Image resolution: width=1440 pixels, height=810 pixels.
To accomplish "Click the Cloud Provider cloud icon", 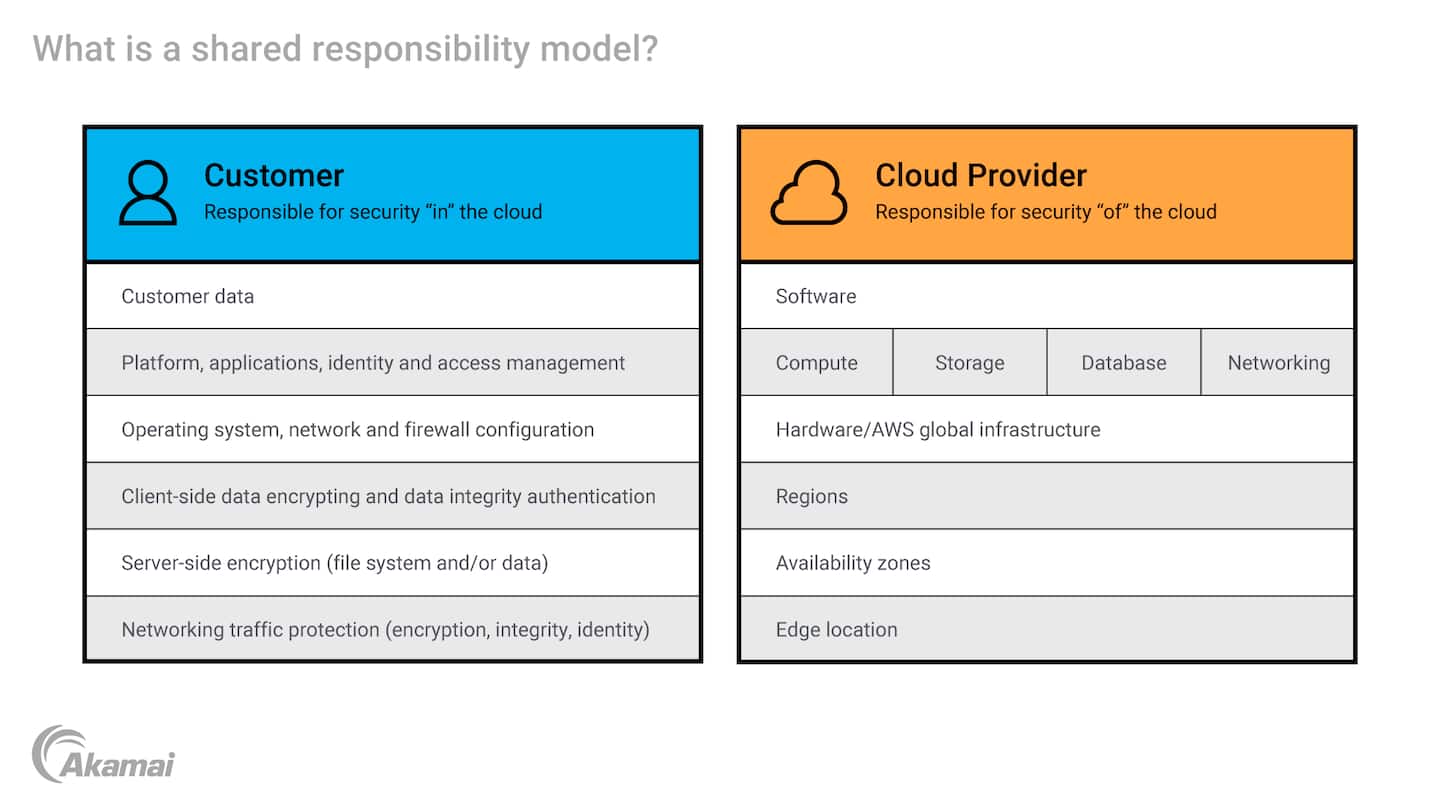I will 808,193.
